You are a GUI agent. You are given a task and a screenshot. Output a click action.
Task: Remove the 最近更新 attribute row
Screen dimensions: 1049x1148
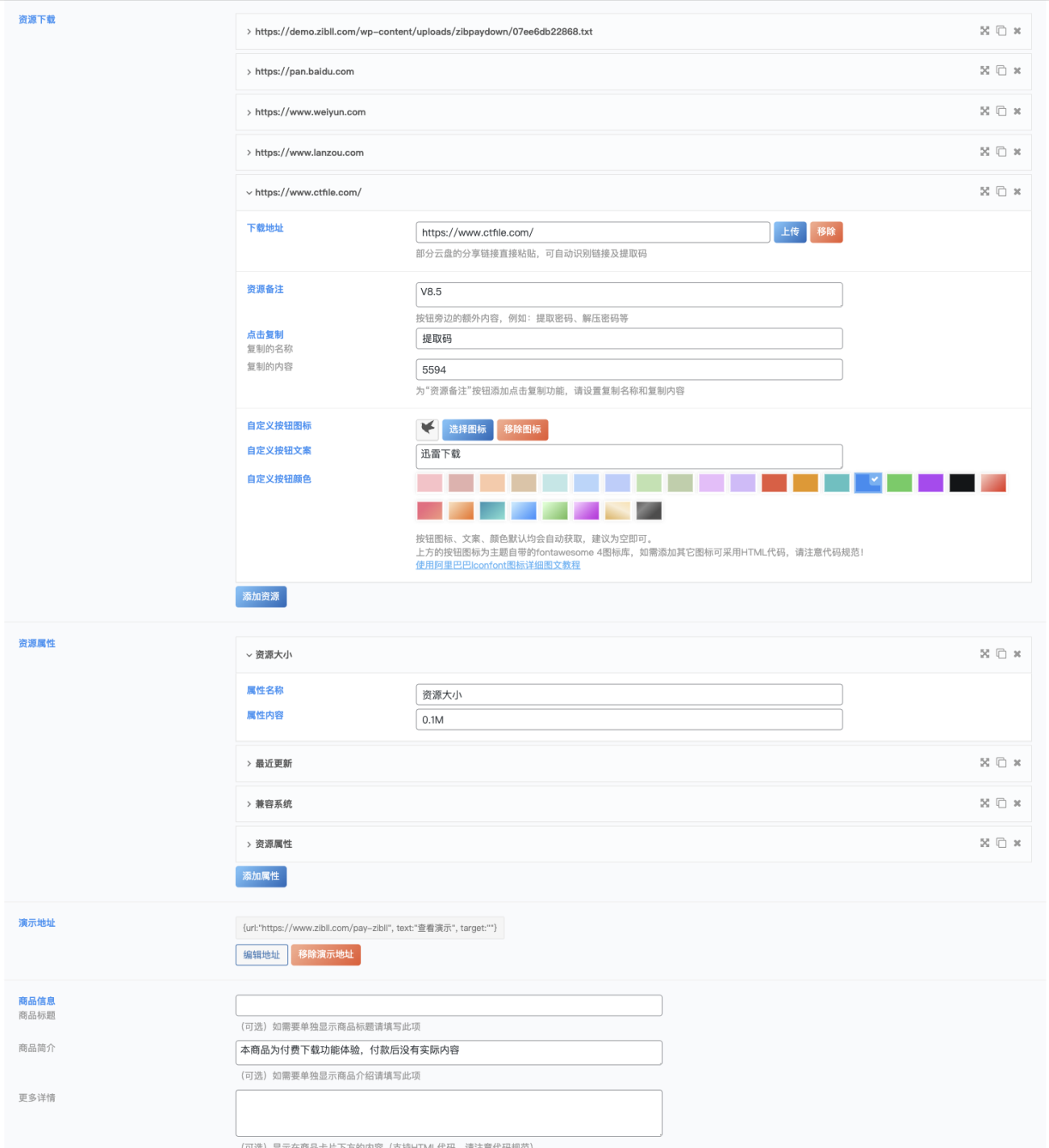[1017, 763]
